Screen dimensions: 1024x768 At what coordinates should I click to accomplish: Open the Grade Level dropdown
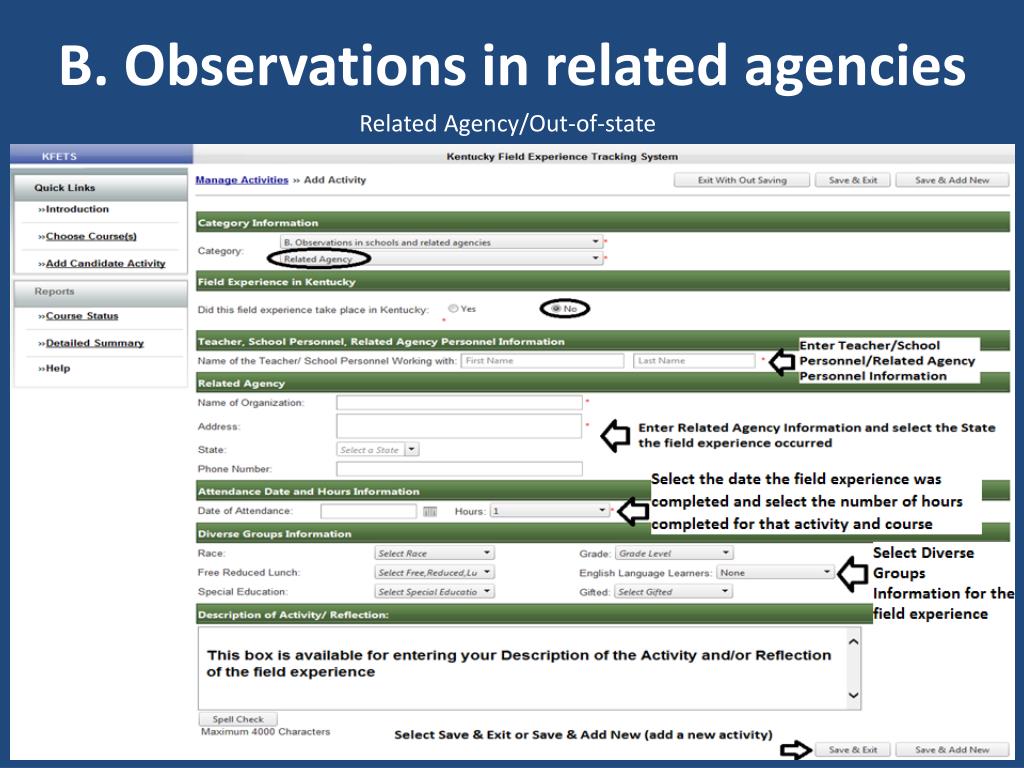(673, 553)
